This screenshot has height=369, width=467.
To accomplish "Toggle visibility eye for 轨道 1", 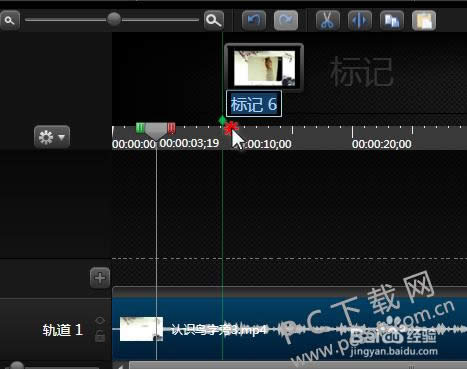I will pyautogui.click(x=100, y=321).
